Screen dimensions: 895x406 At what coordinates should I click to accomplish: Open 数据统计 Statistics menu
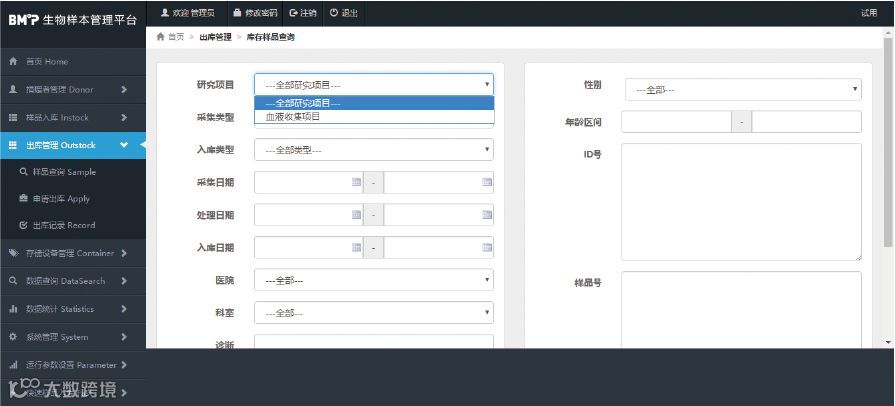tap(73, 309)
